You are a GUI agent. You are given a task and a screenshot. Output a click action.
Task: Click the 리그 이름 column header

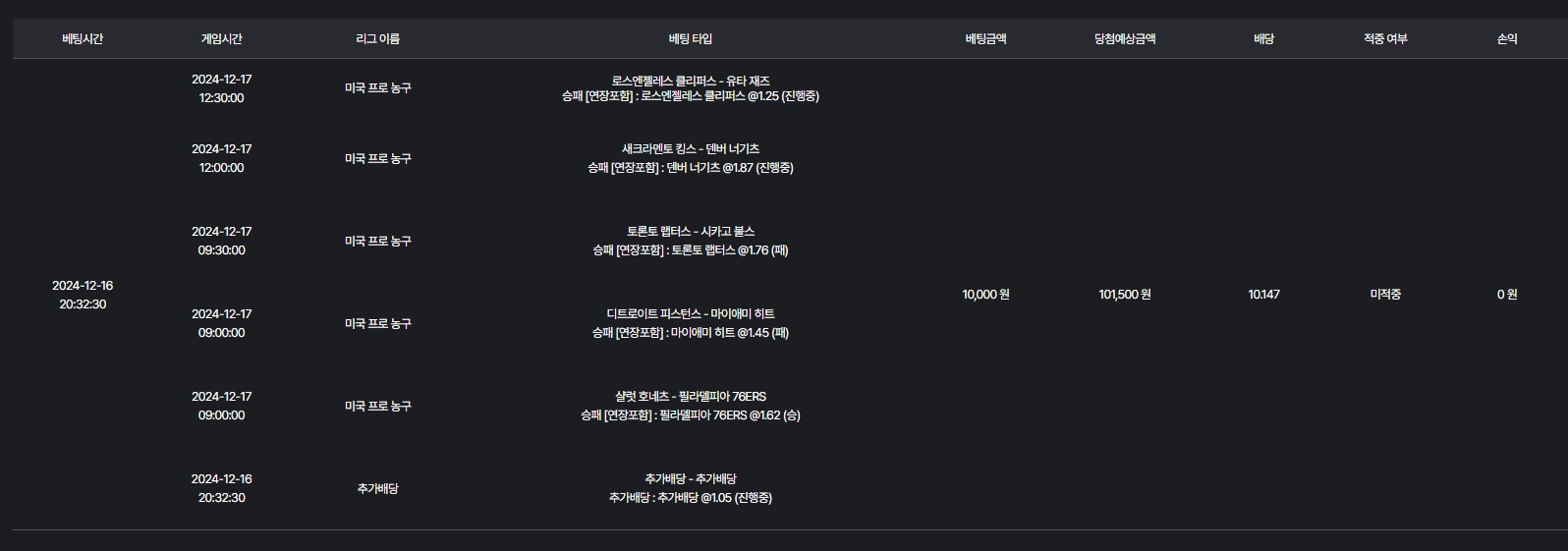[377, 39]
